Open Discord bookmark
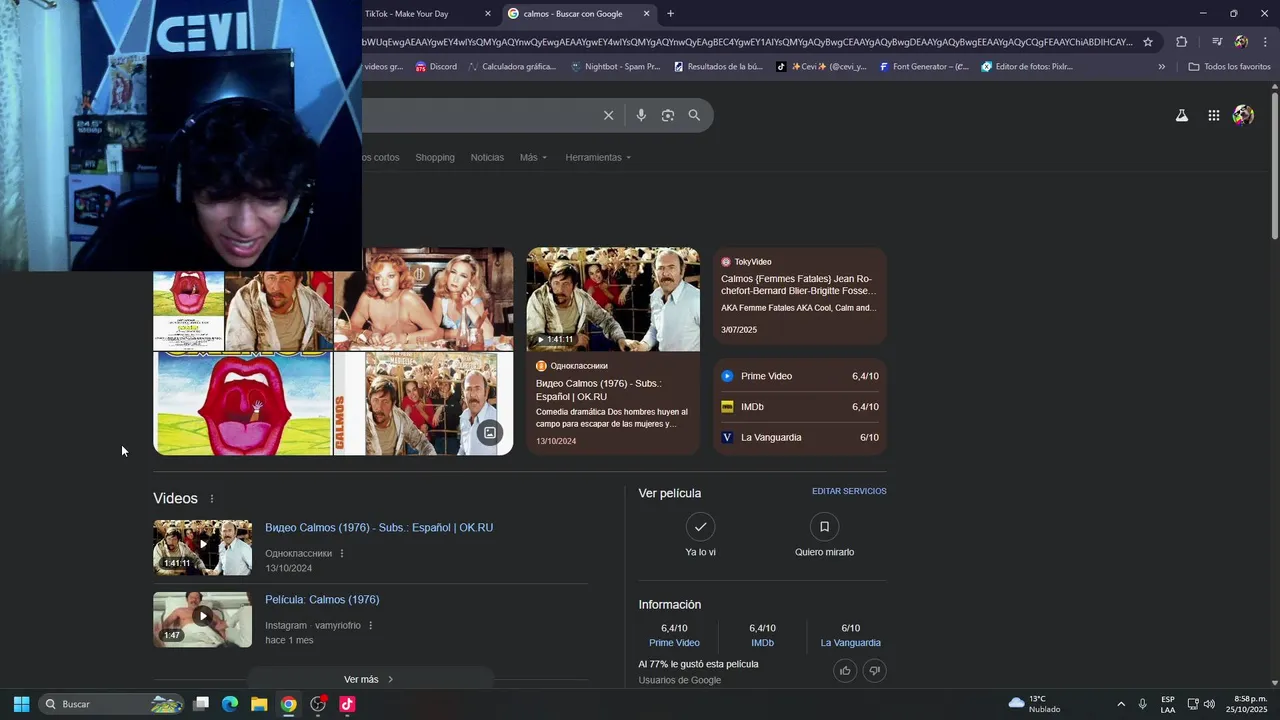 tap(436, 67)
